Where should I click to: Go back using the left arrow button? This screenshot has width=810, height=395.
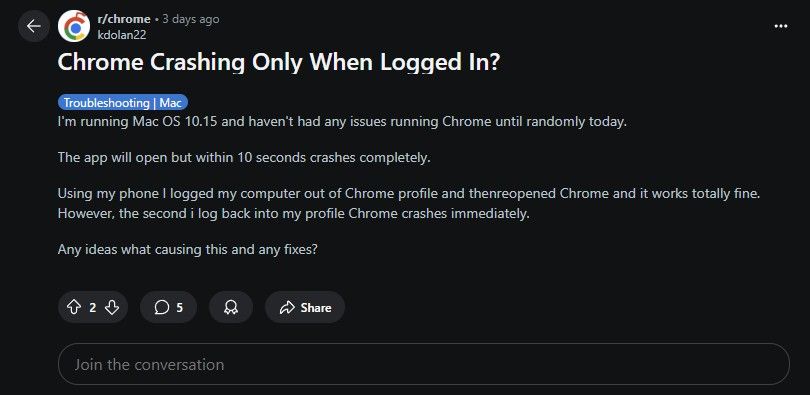tap(34, 26)
